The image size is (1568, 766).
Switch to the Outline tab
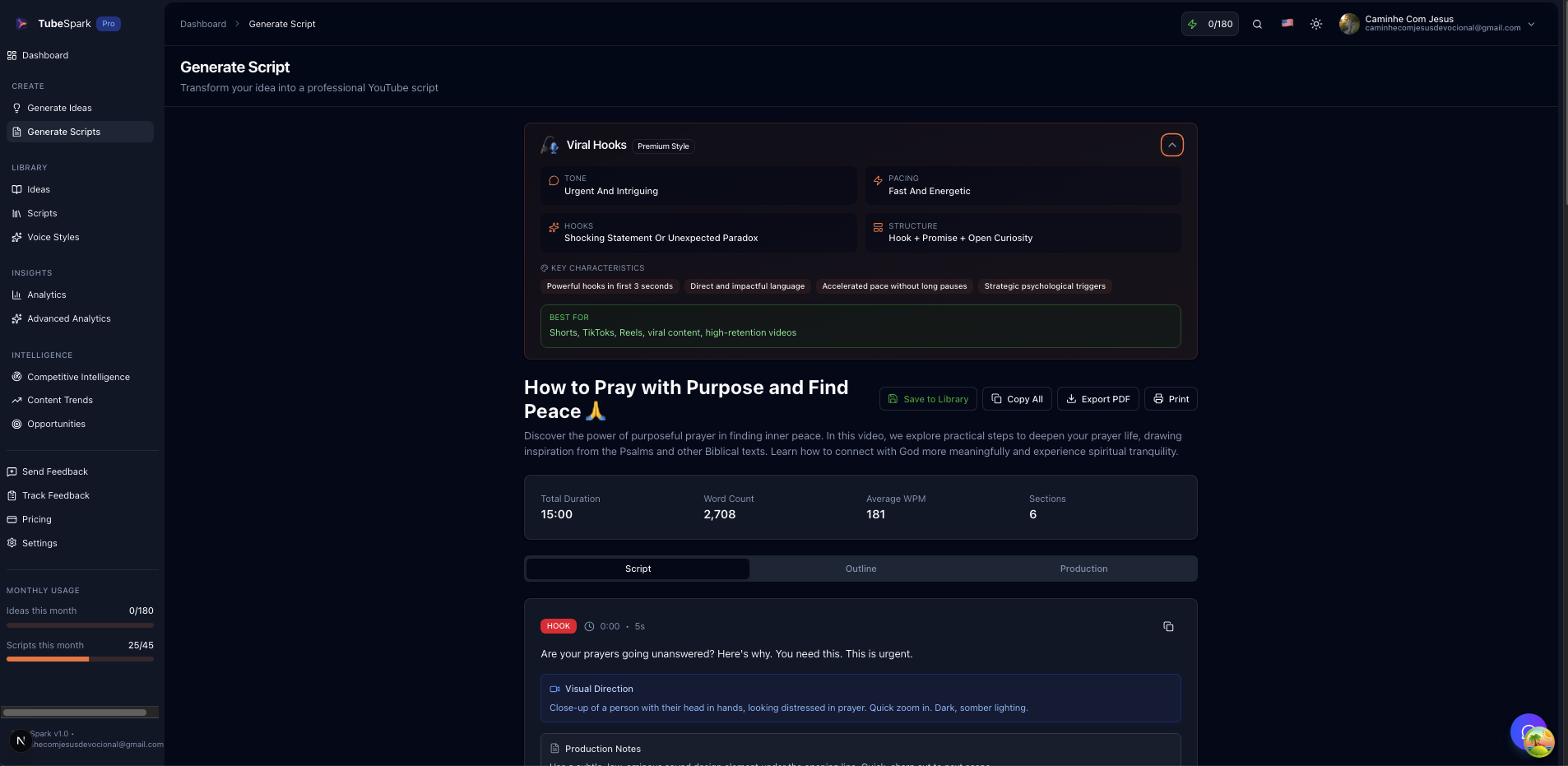[x=861, y=569]
